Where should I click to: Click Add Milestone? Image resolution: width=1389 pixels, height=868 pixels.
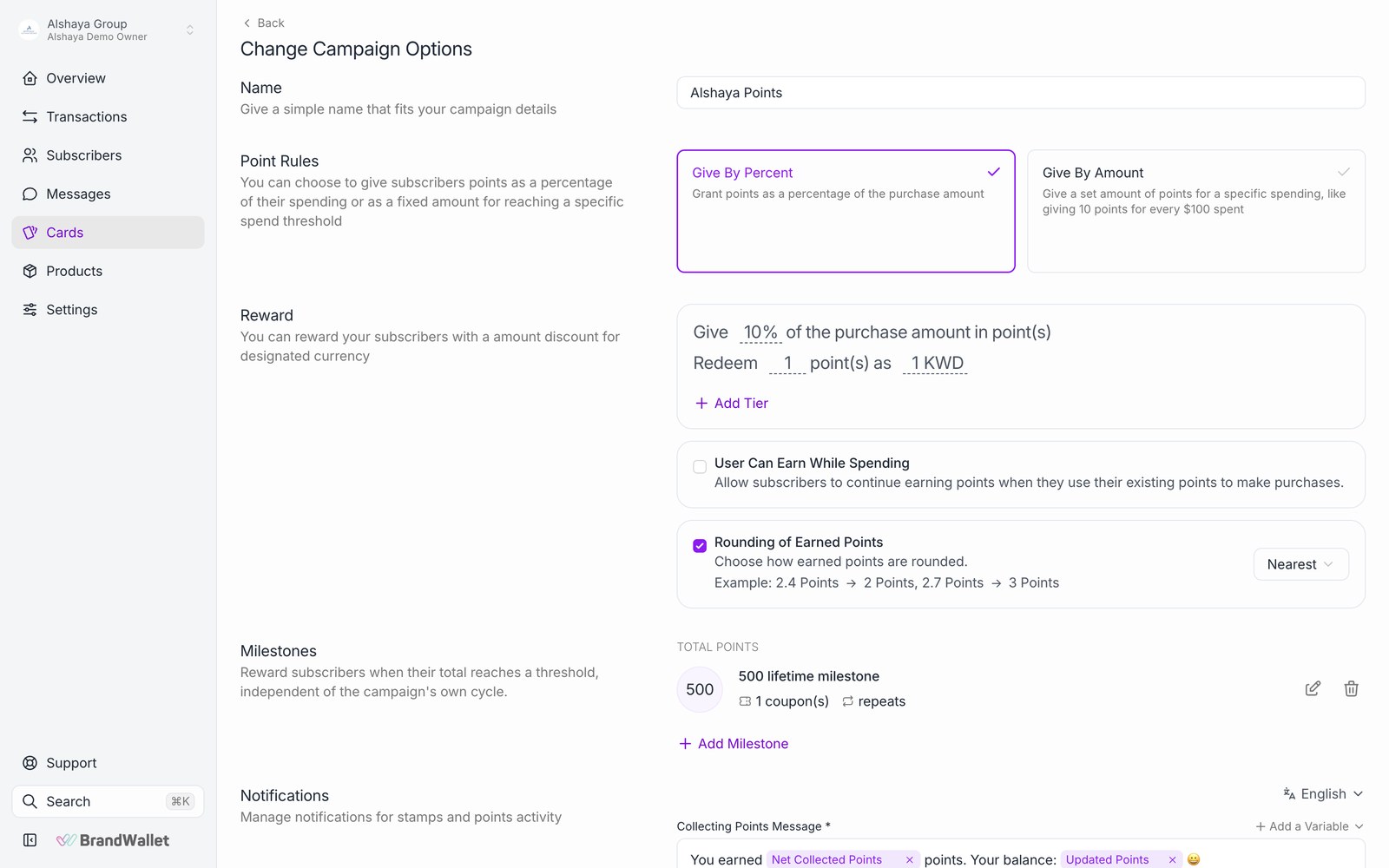coord(734,744)
